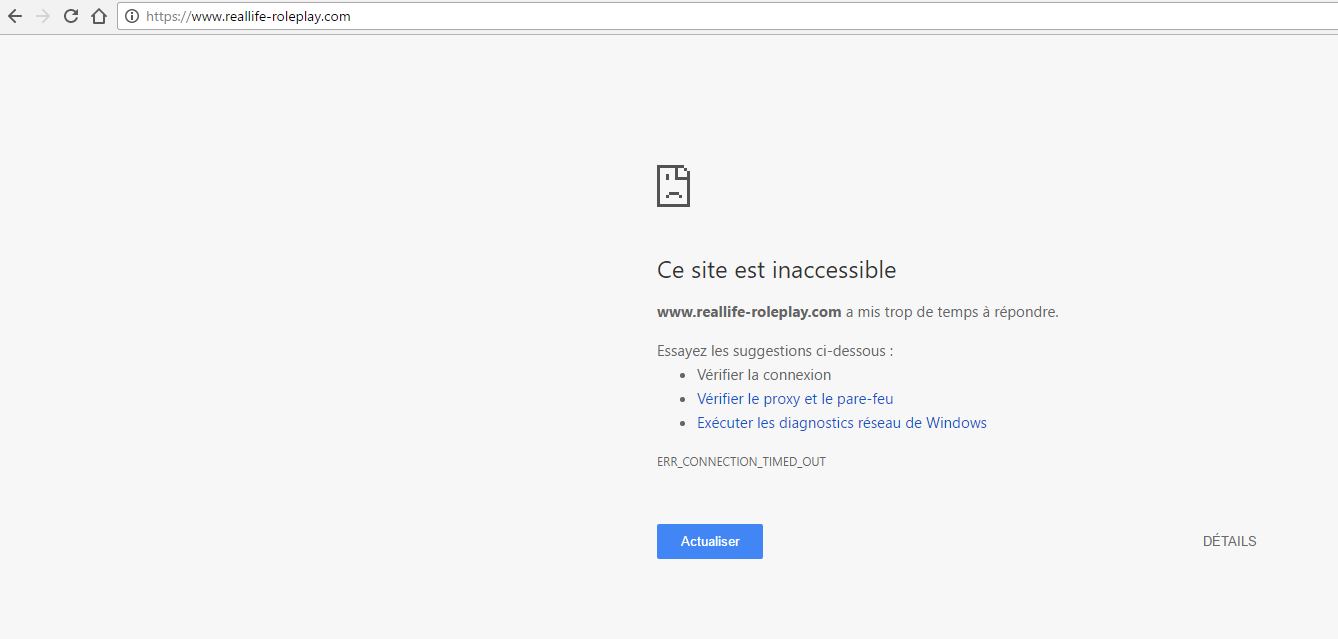Click the error code ERR_CONNECTION_TIMED_OUT text
This screenshot has width=1338, height=639.
[x=741, y=461]
